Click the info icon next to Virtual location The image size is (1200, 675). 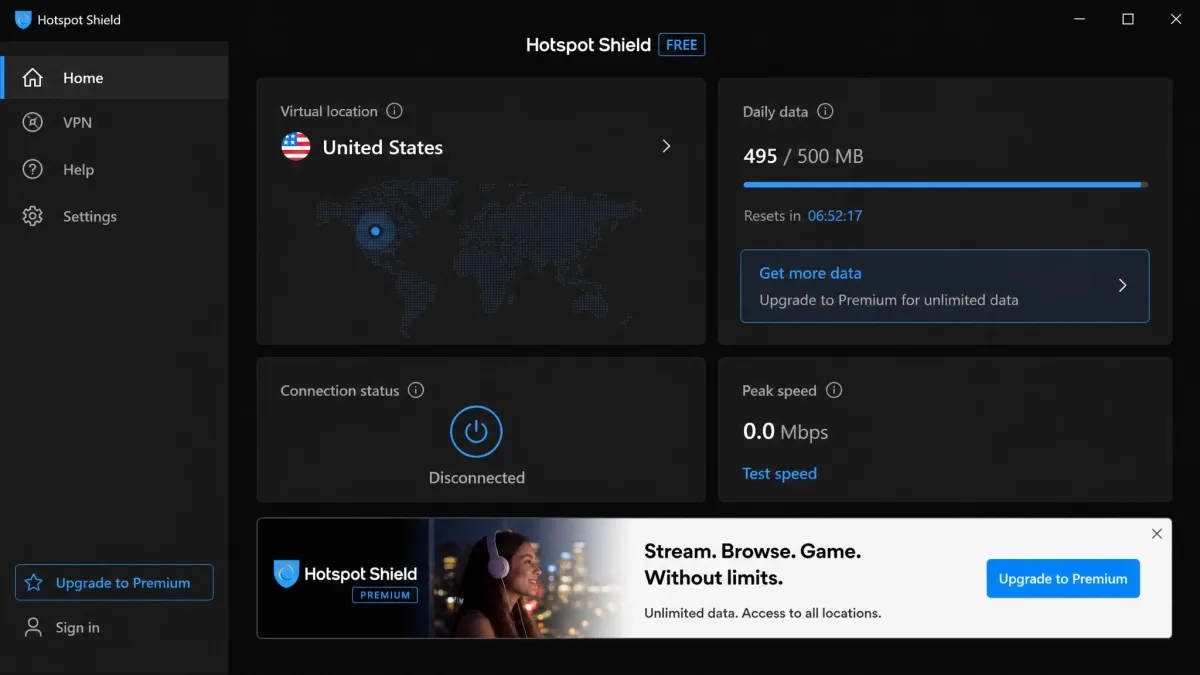394,111
